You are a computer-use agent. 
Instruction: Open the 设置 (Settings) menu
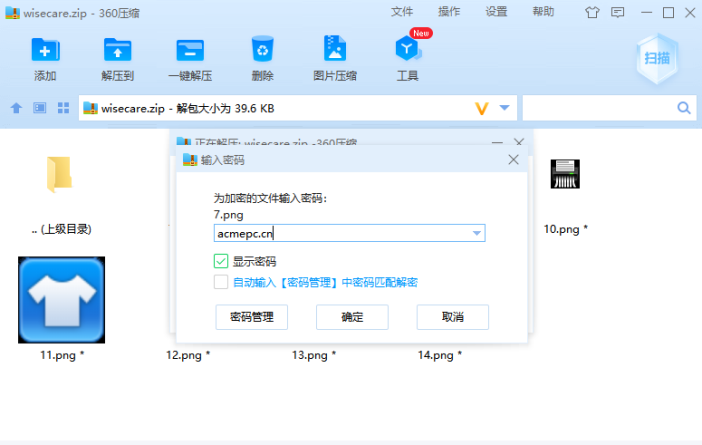tap(496, 12)
